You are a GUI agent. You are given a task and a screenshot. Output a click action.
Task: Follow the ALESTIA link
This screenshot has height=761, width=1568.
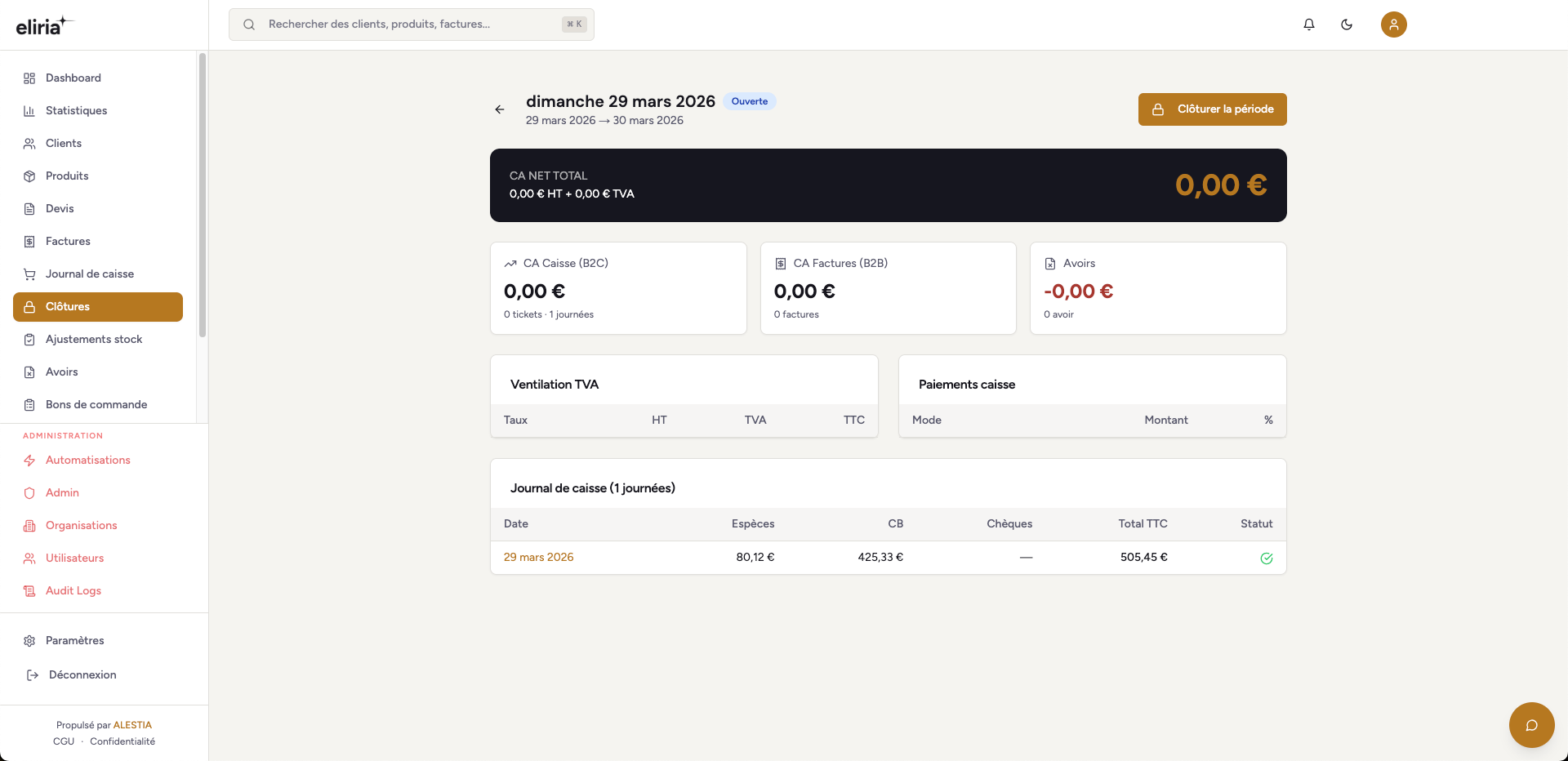click(132, 725)
